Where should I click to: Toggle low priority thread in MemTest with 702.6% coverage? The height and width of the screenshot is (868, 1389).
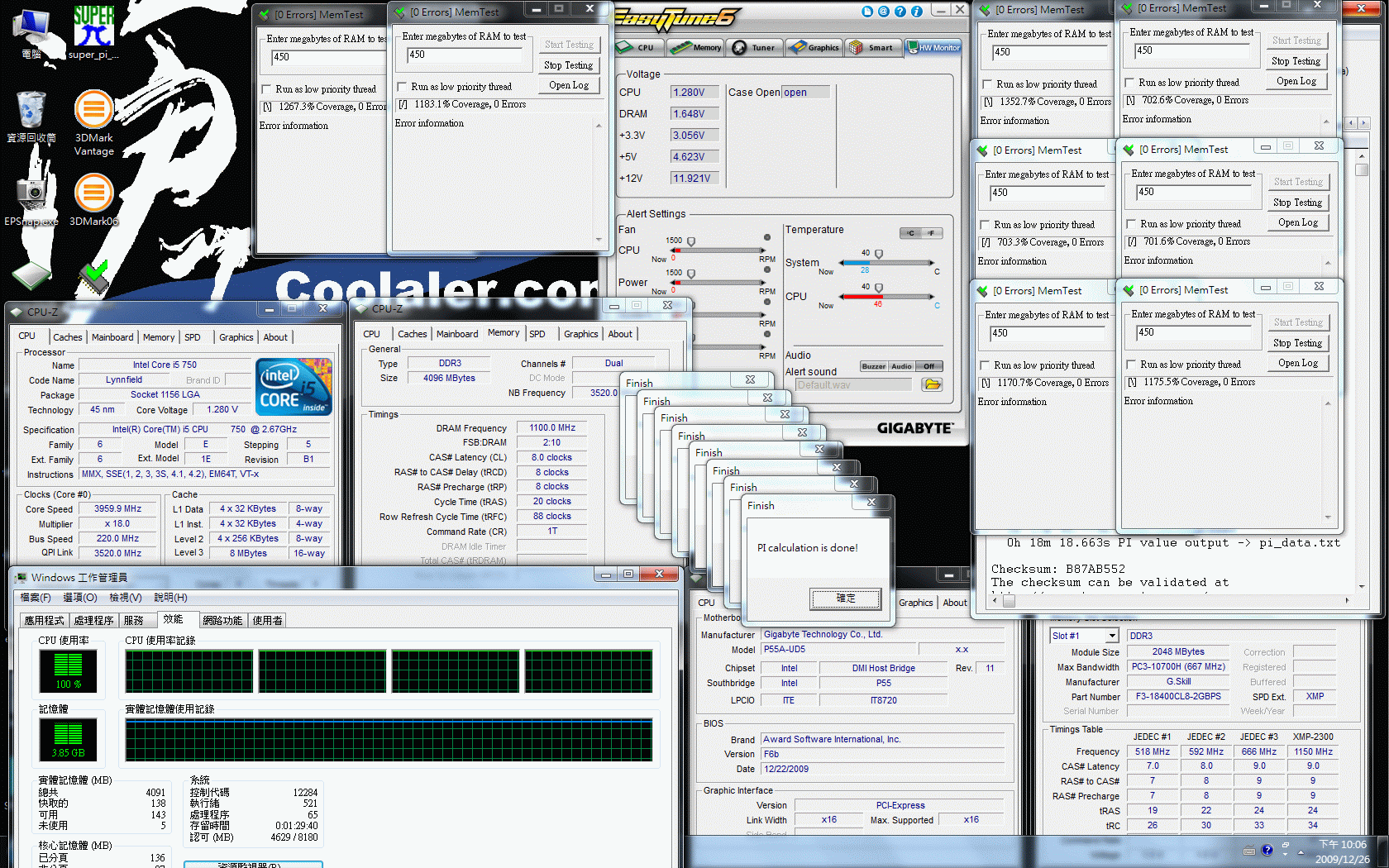click(x=1129, y=83)
